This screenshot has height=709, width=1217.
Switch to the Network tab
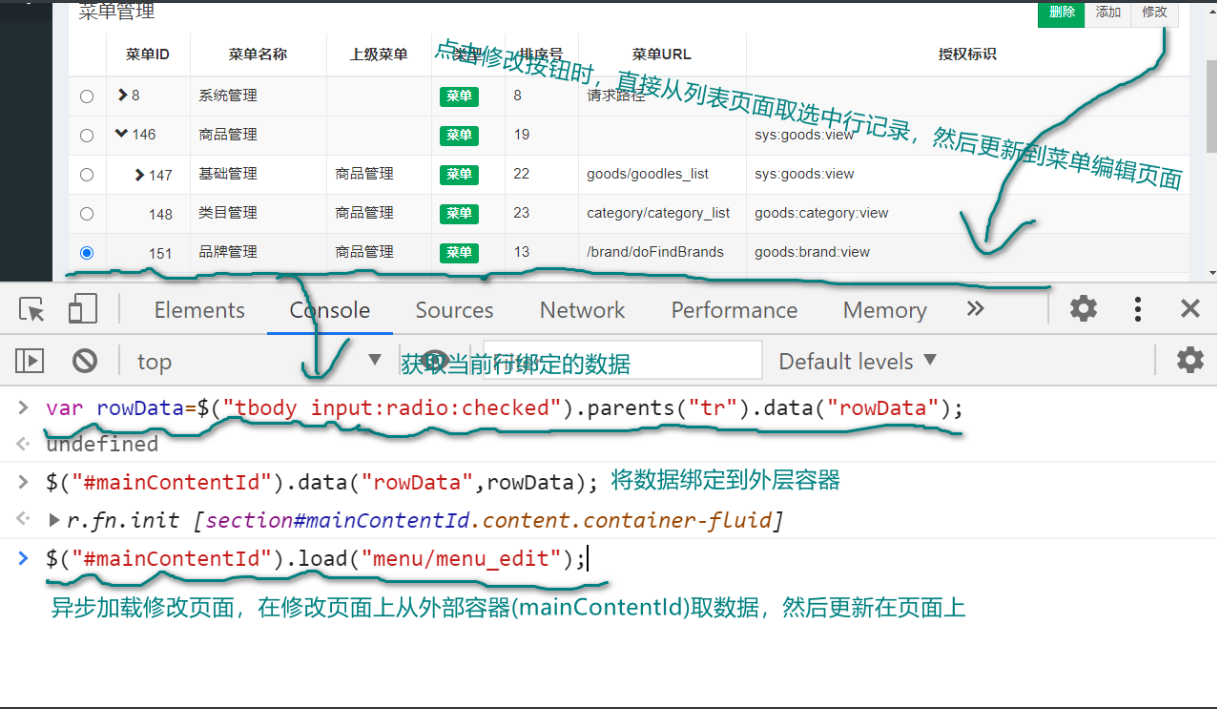point(582,310)
